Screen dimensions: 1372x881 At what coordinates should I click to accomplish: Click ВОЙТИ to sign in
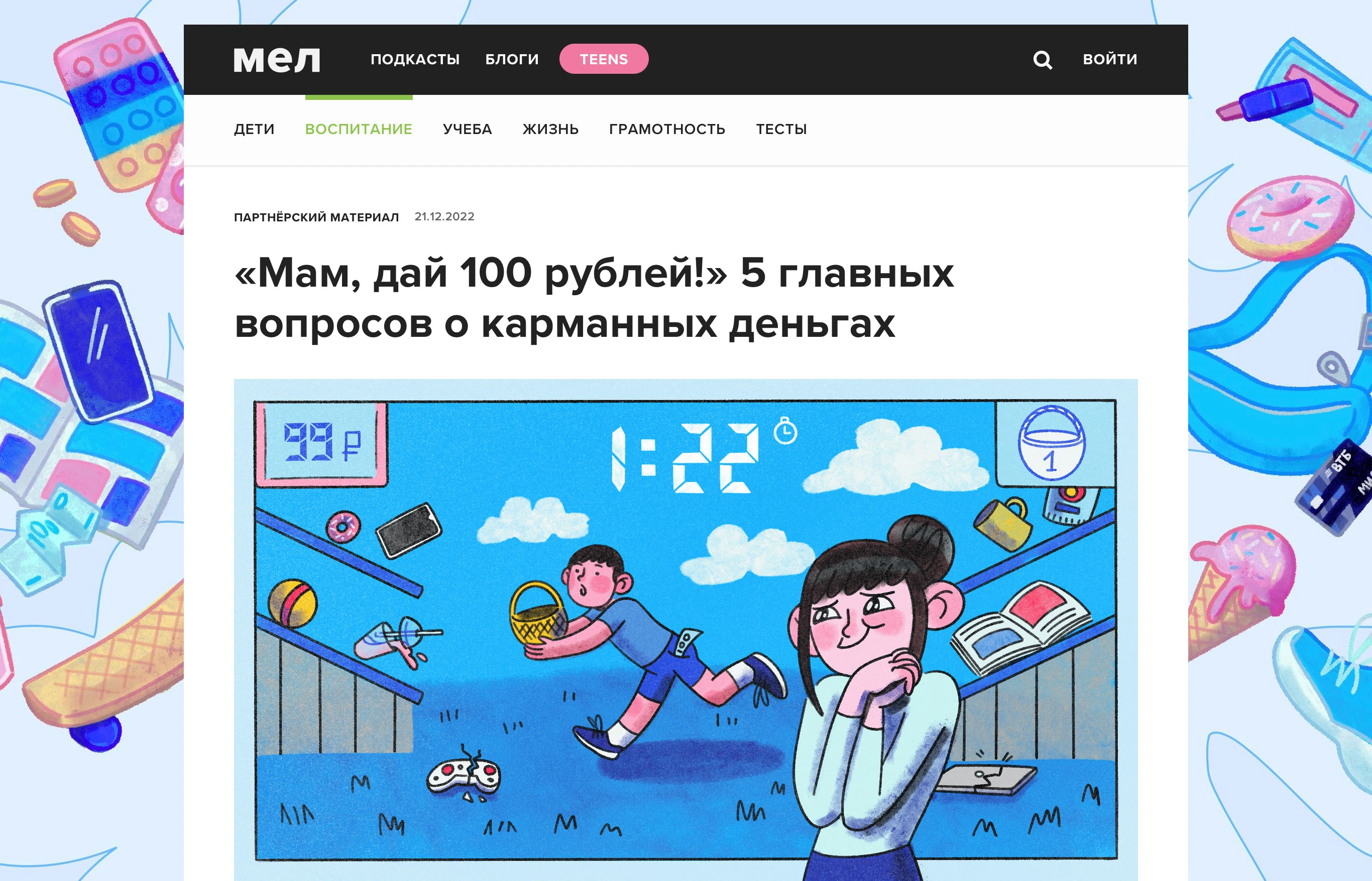click(x=1110, y=59)
